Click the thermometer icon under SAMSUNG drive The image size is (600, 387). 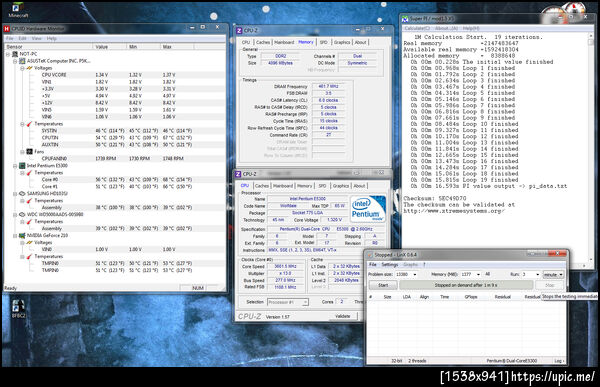click(x=29, y=201)
